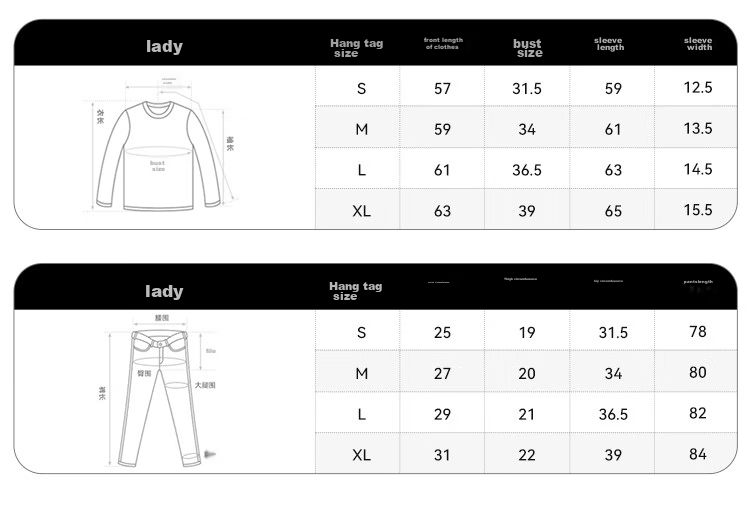Screen dimensions: 750x509
Task: Click the sleeve width value 15.5
Action: [698, 210]
